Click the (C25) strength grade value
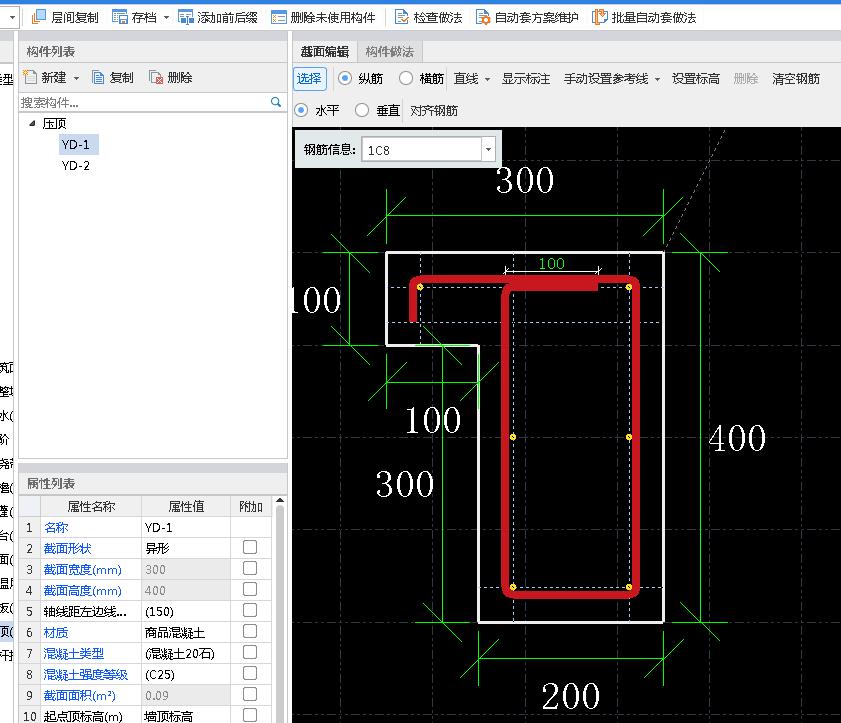 [x=186, y=674]
